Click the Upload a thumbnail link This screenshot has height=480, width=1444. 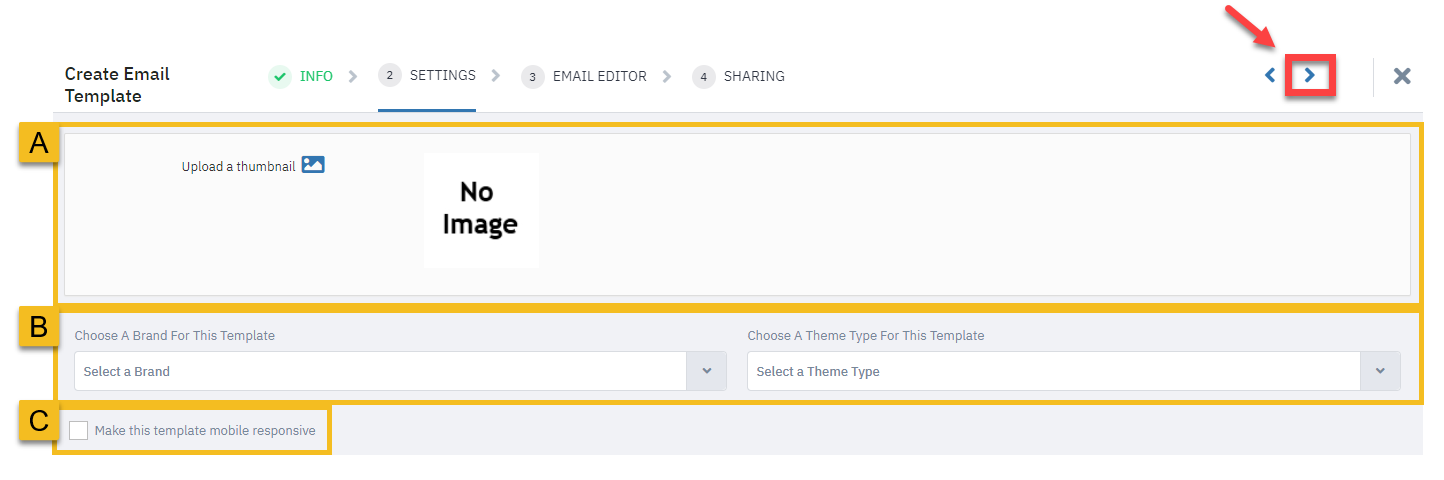(x=238, y=167)
